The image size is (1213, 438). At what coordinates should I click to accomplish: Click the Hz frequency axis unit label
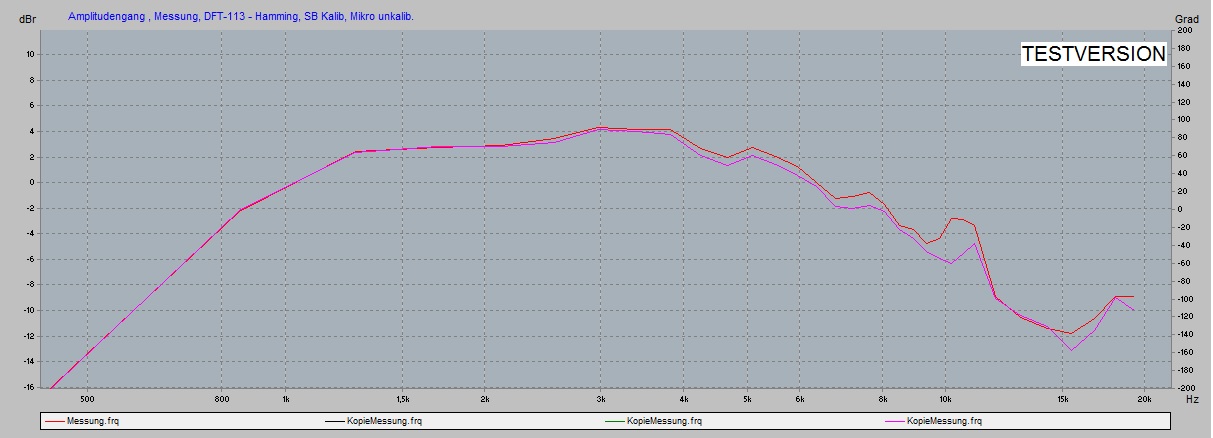point(1191,398)
